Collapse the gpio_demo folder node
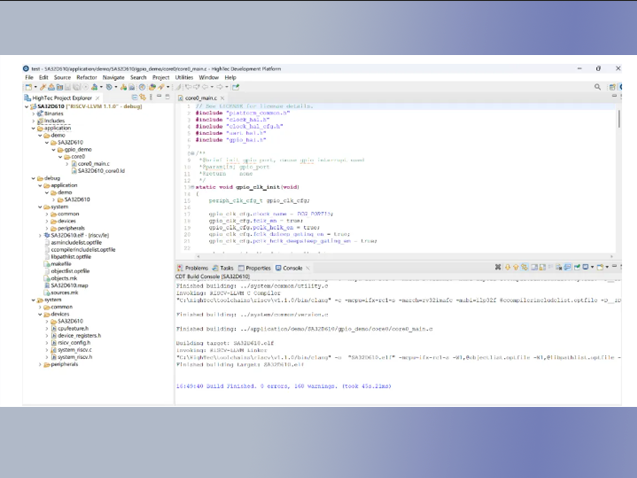The width and height of the screenshot is (637, 478). click(54, 150)
